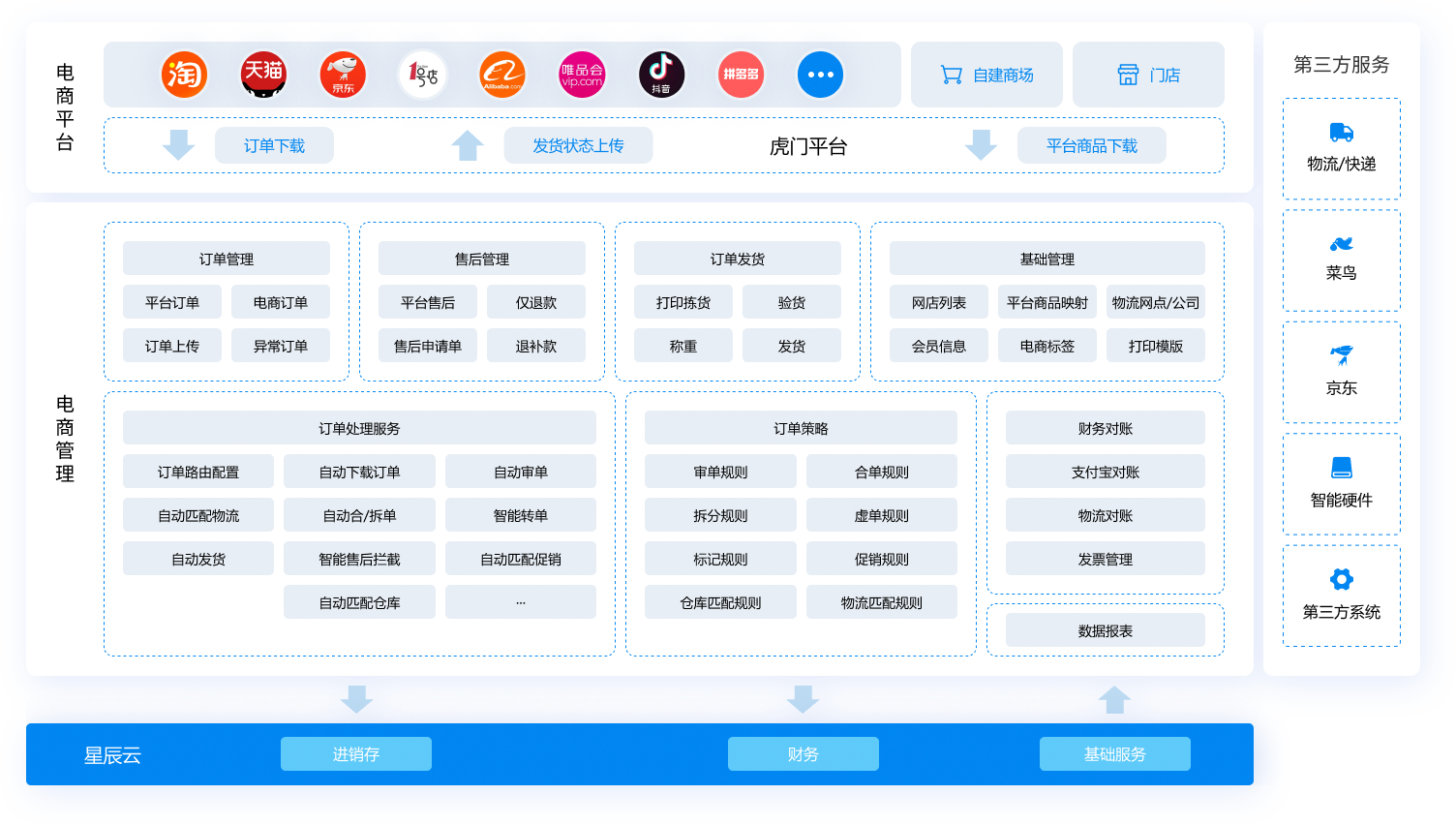The height and width of the screenshot is (825, 1456).
Task: Click the down arrow above 财务
Action: [x=803, y=699]
